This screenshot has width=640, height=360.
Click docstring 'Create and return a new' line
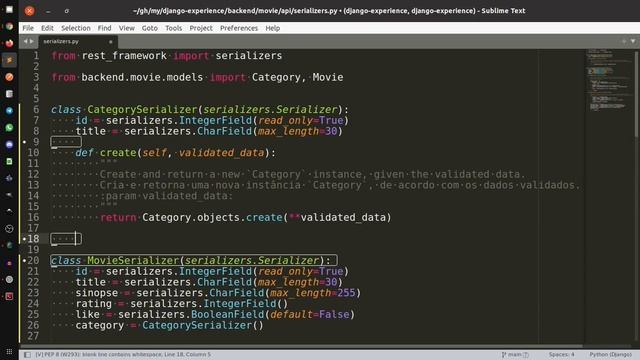(x=312, y=174)
